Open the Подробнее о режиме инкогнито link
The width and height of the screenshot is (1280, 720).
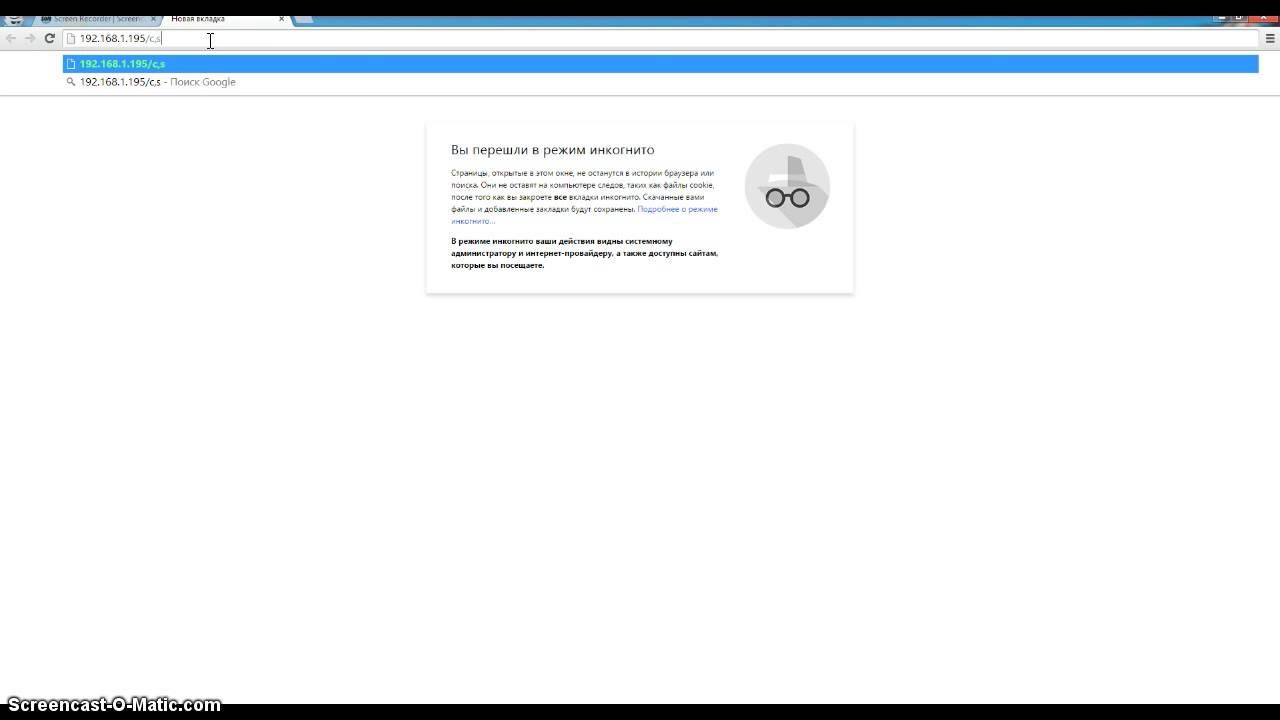pyautogui.click(x=584, y=215)
